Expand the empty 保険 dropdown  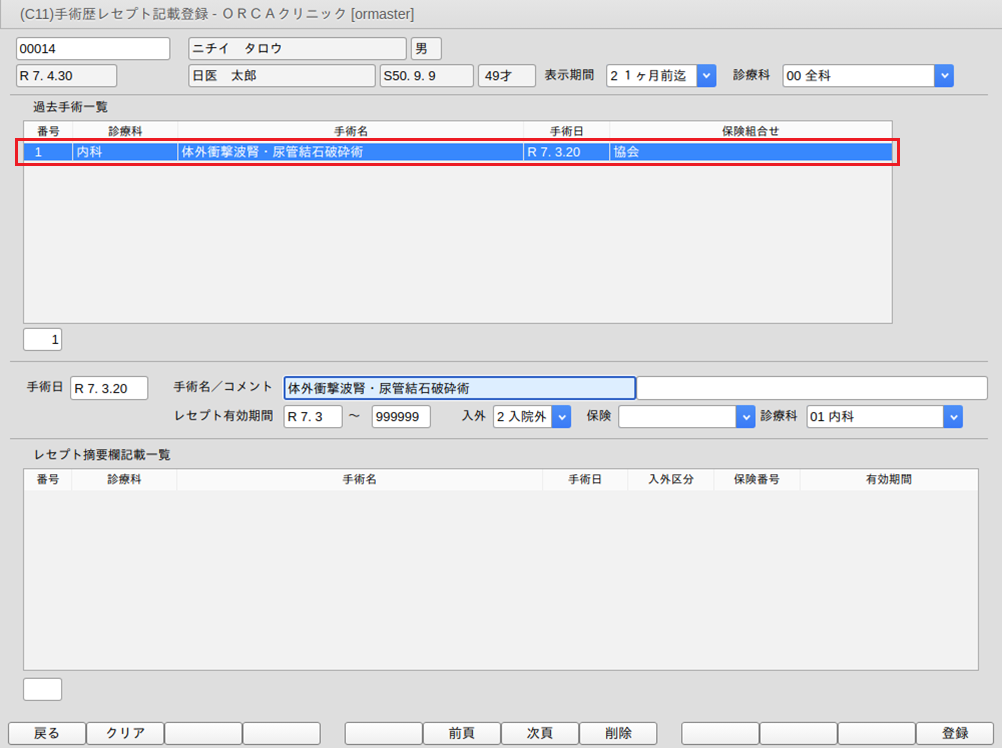click(x=745, y=417)
